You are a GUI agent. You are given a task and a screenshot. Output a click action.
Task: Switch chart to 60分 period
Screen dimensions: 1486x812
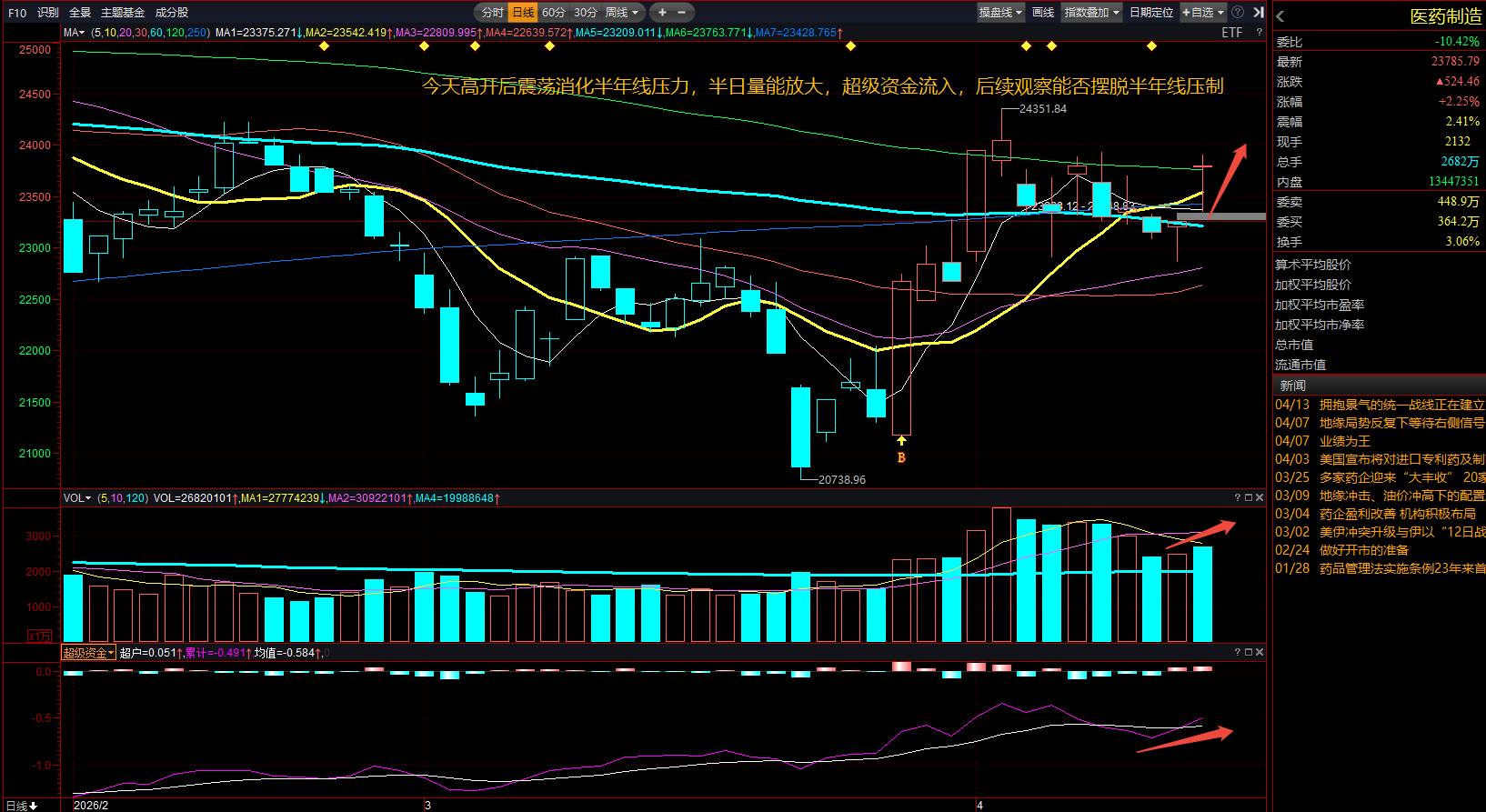pos(553,13)
